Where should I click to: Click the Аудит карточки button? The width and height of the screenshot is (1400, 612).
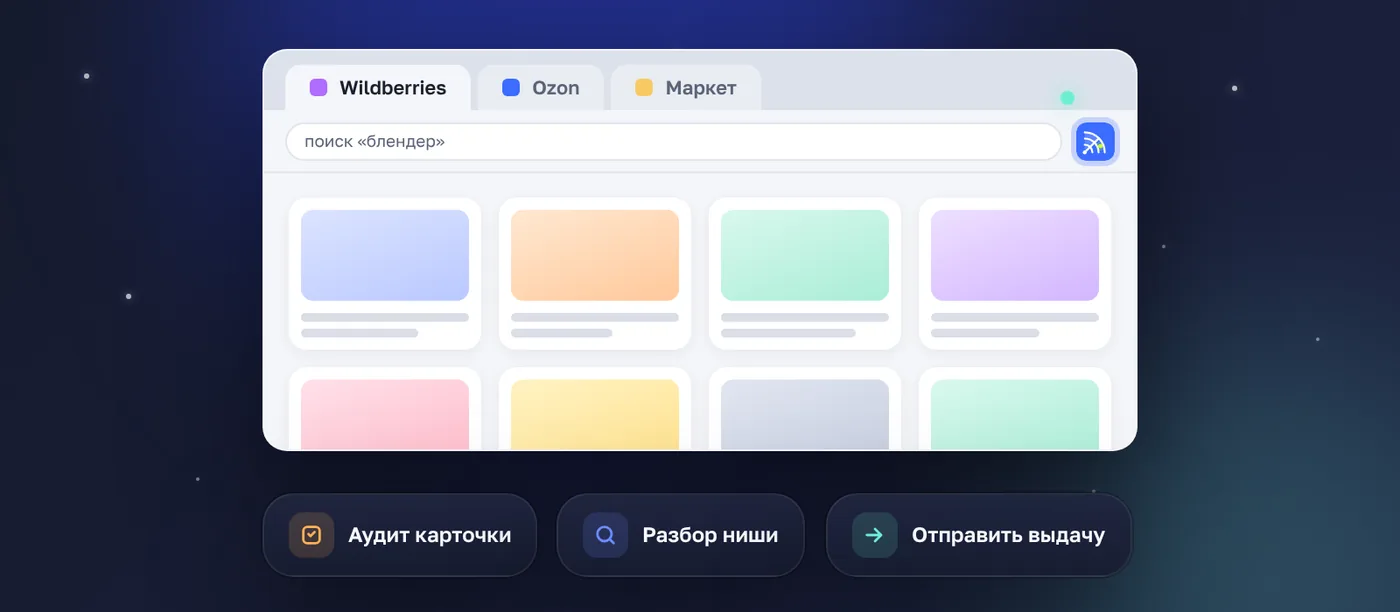click(400, 535)
